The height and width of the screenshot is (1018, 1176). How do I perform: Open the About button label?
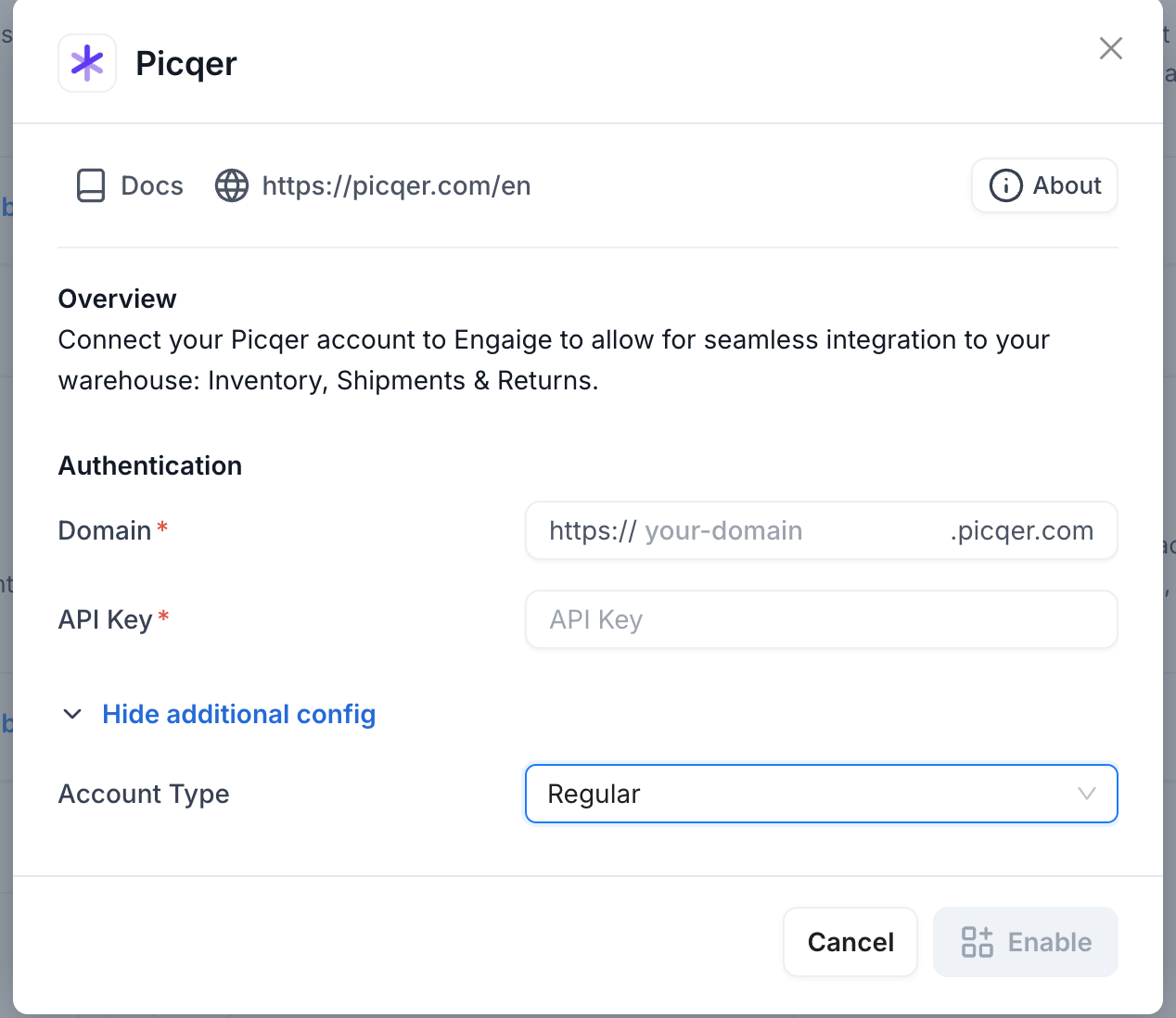pyautogui.click(x=1067, y=185)
